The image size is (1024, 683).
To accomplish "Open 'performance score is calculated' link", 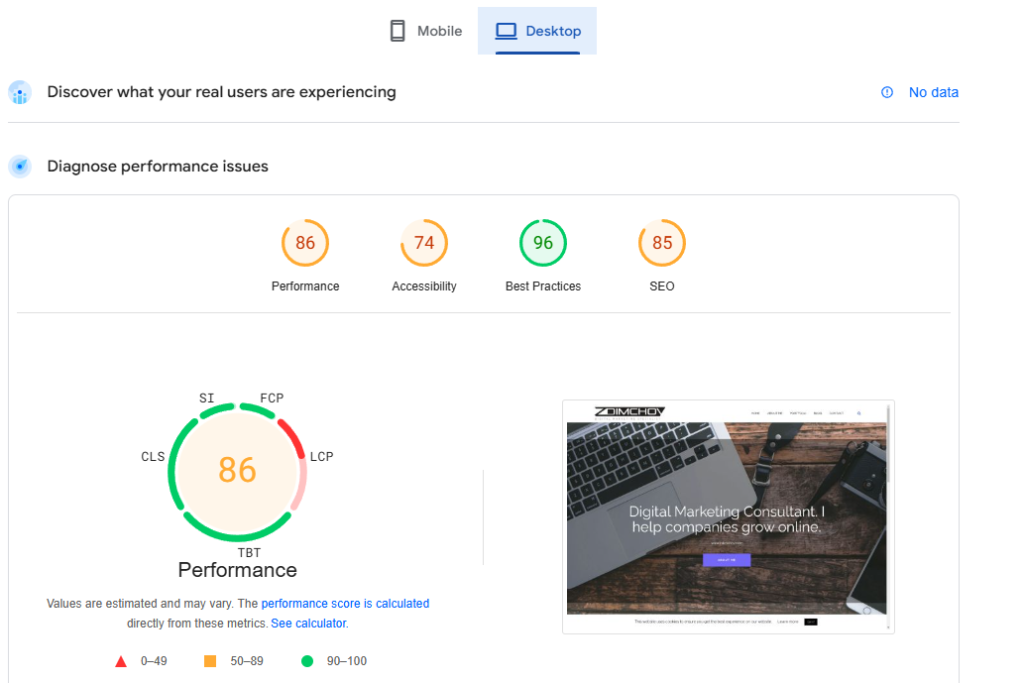I will 345,604.
